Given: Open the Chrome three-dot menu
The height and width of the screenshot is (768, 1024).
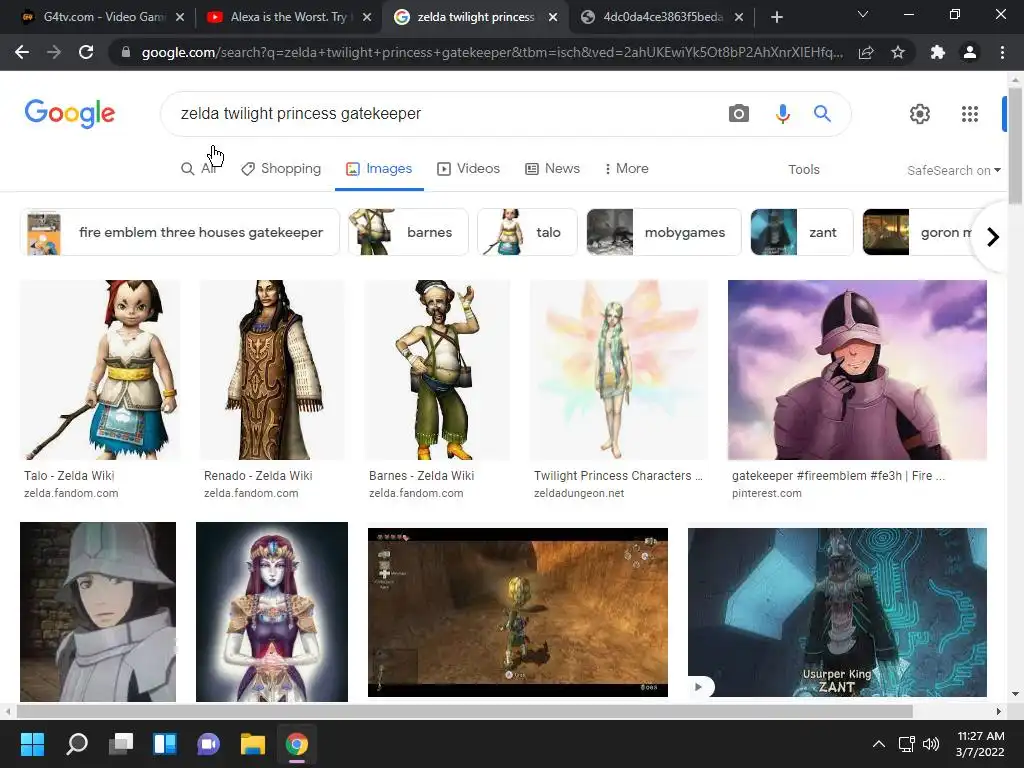Looking at the screenshot, I should [1002, 52].
